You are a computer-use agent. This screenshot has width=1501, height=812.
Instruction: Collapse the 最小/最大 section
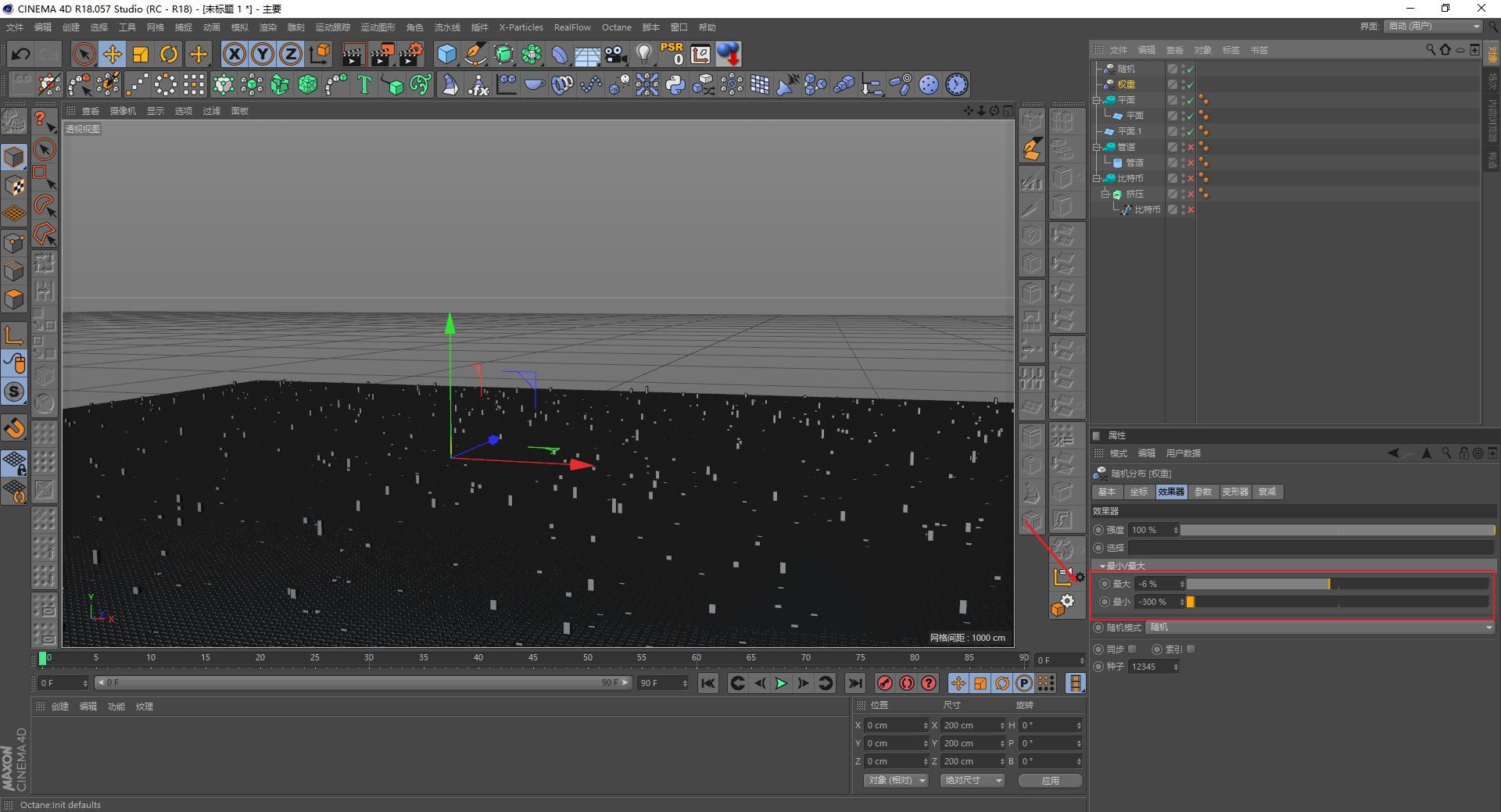(x=1102, y=566)
